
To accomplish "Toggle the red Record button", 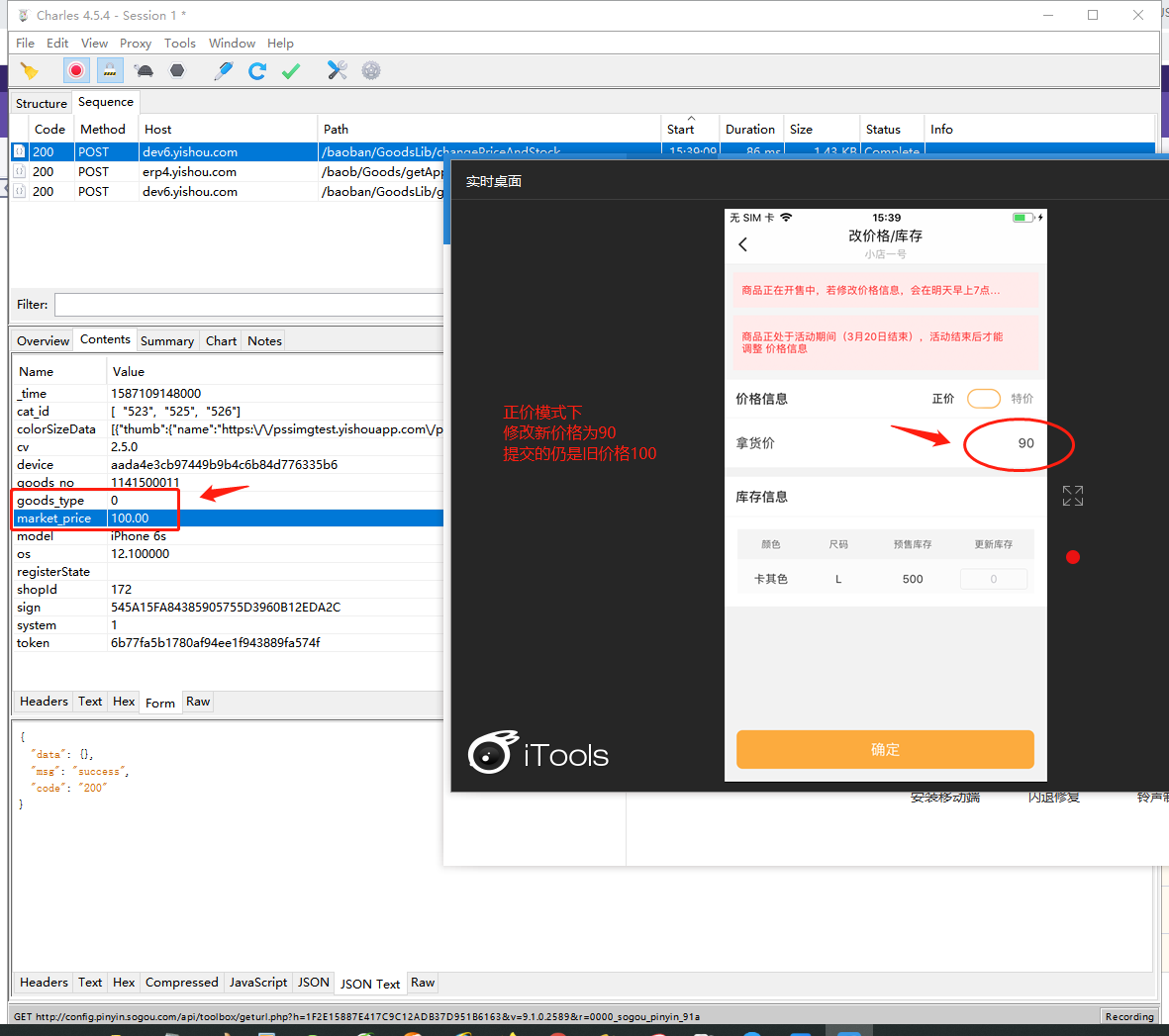I will click(75, 71).
